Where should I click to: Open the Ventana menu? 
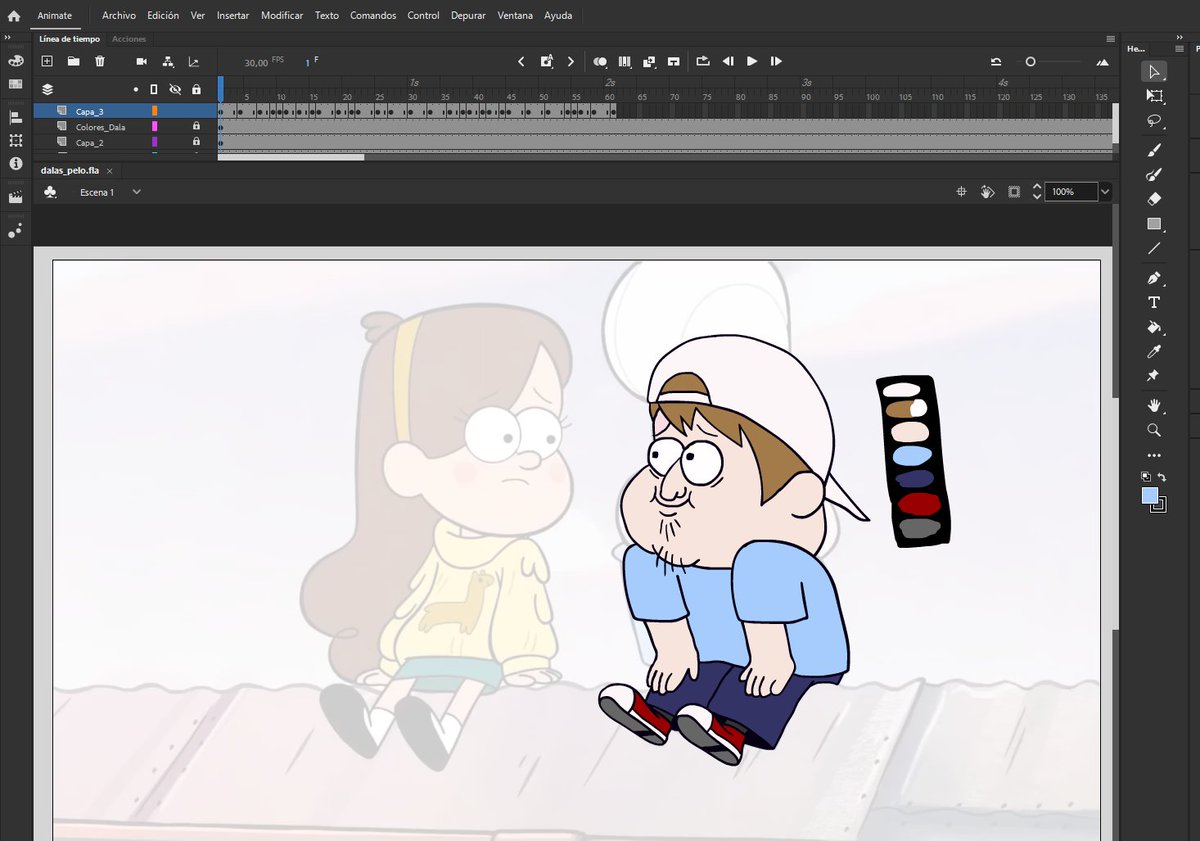tap(515, 16)
